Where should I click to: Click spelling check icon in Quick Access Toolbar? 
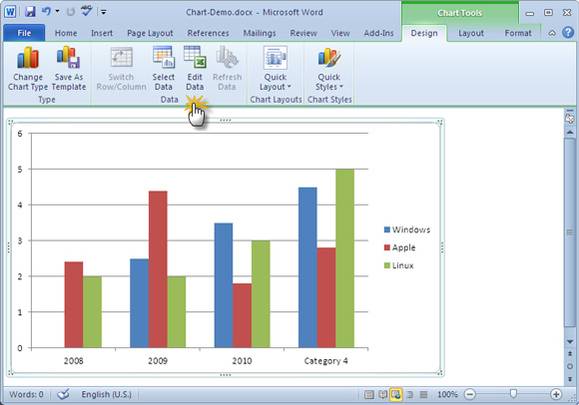click(86, 11)
